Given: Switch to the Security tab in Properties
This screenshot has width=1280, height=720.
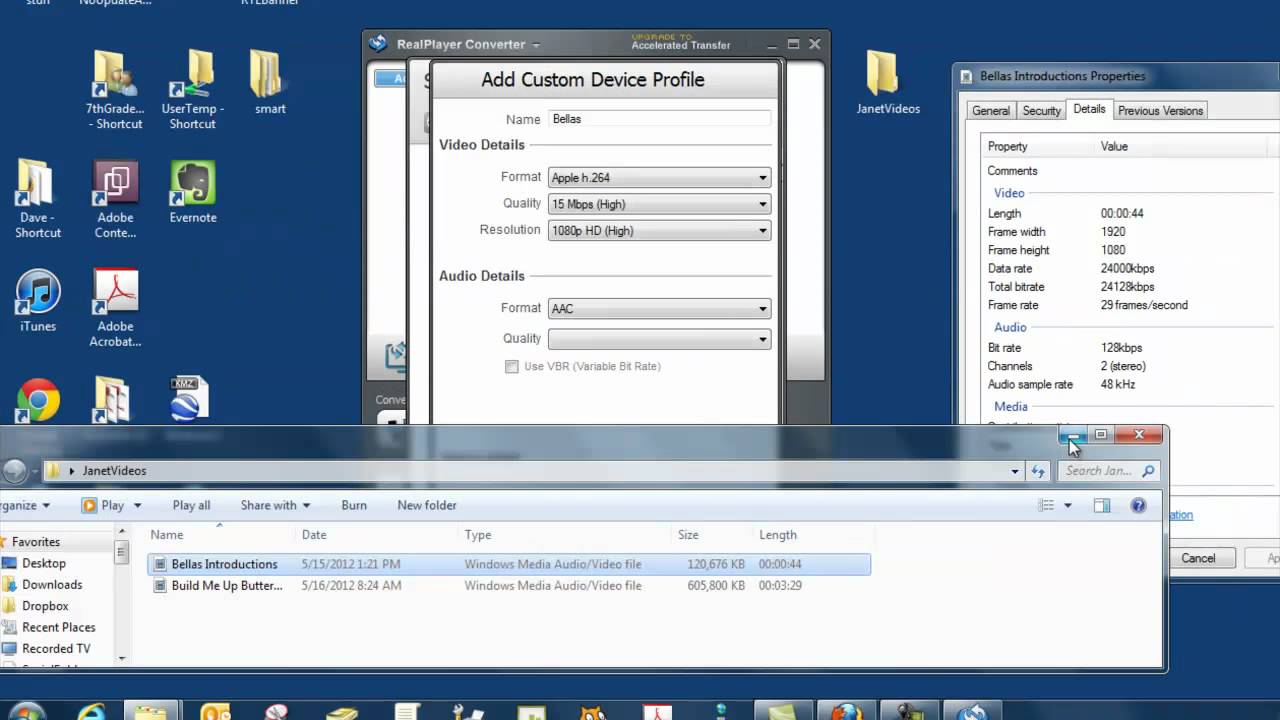Looking at the screenshot, I should [1041, 111].
